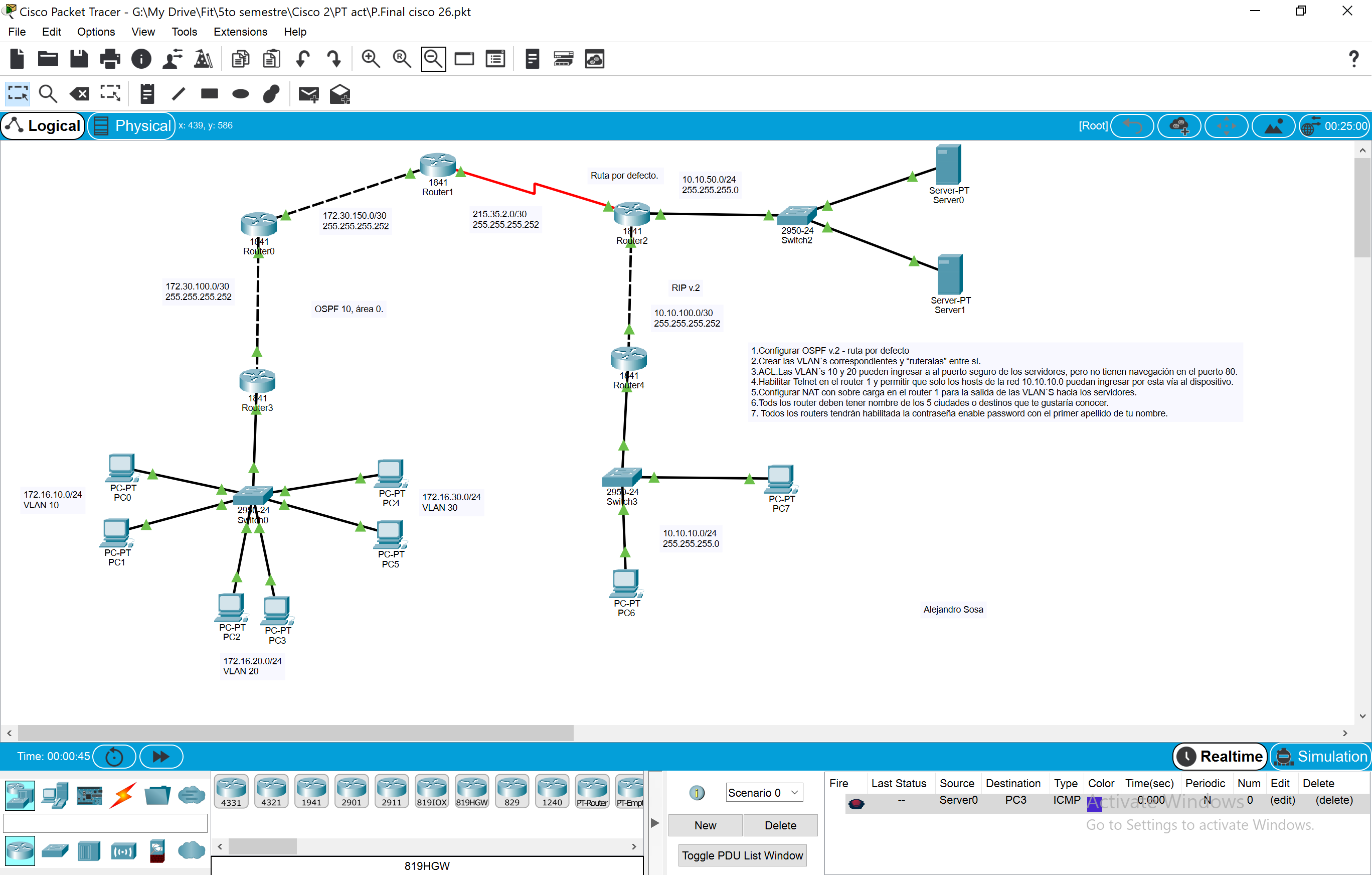Viewport: 1372px width, 875px height.
Task: Expand the PDU list panel arrow
Action: [654, 822]
